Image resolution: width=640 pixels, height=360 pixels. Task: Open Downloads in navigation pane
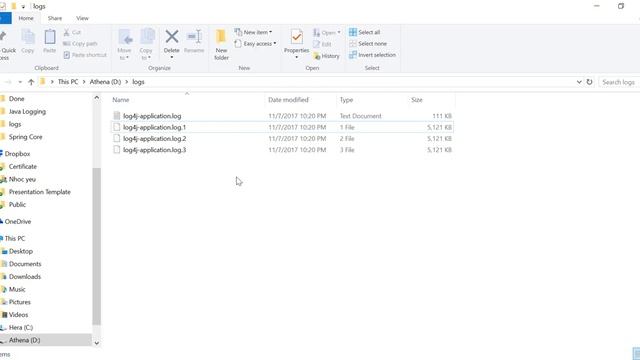[24, 277]
